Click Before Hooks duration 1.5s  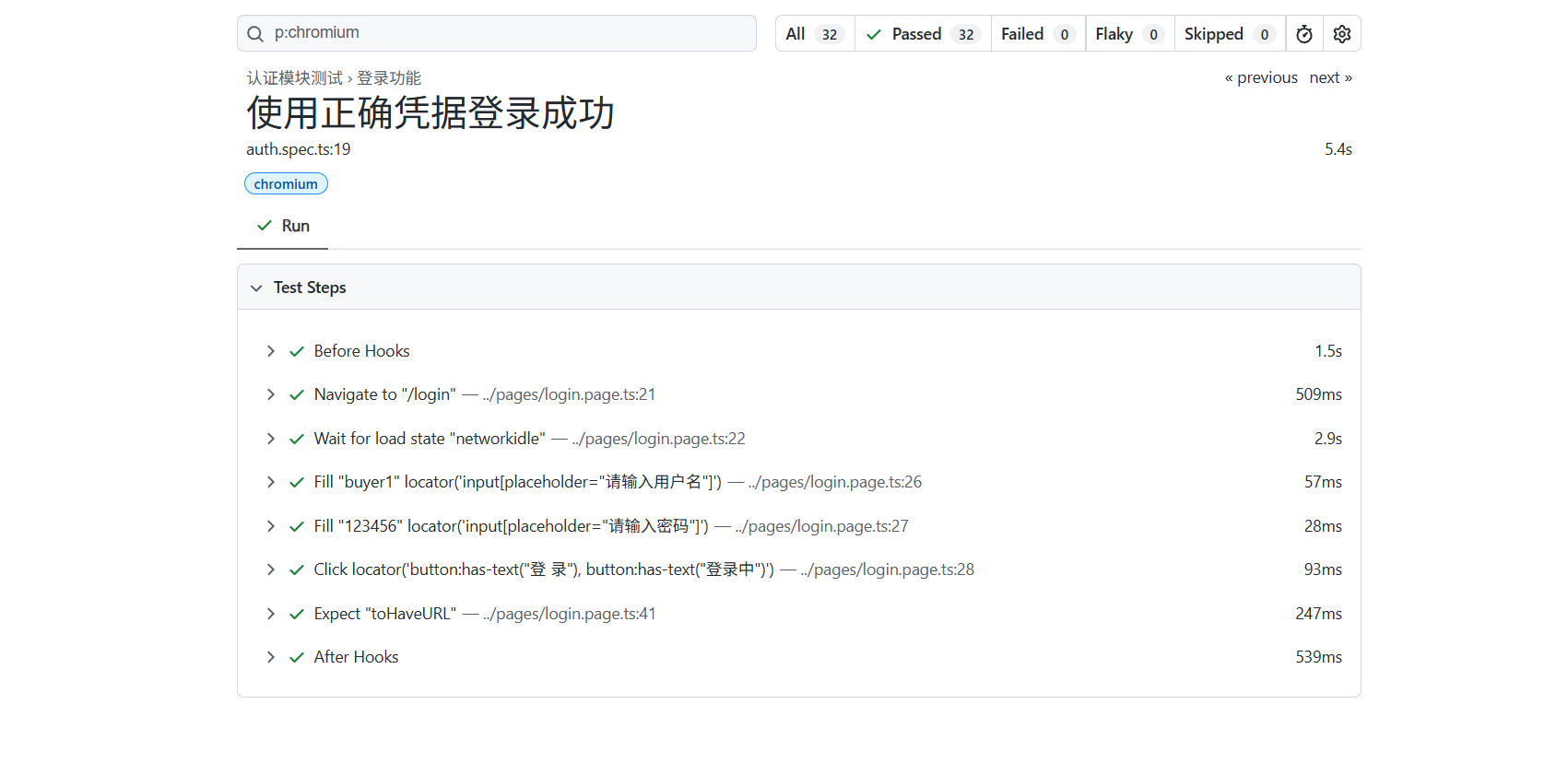tap(1328, 351)
